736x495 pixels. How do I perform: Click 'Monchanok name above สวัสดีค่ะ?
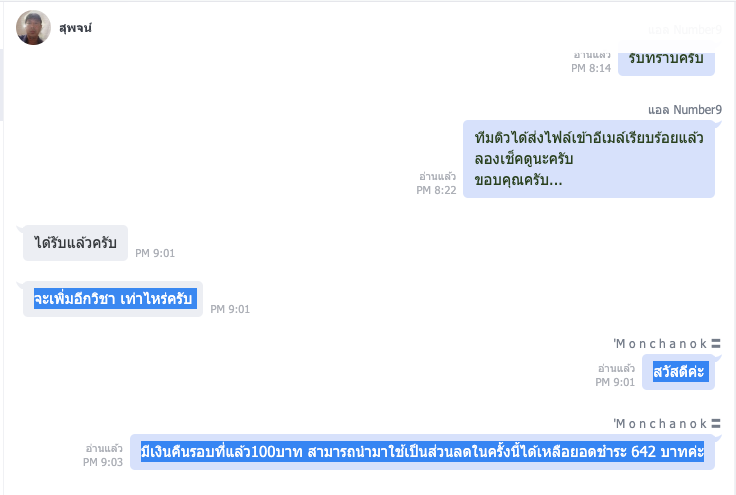[x=660, y=344]
